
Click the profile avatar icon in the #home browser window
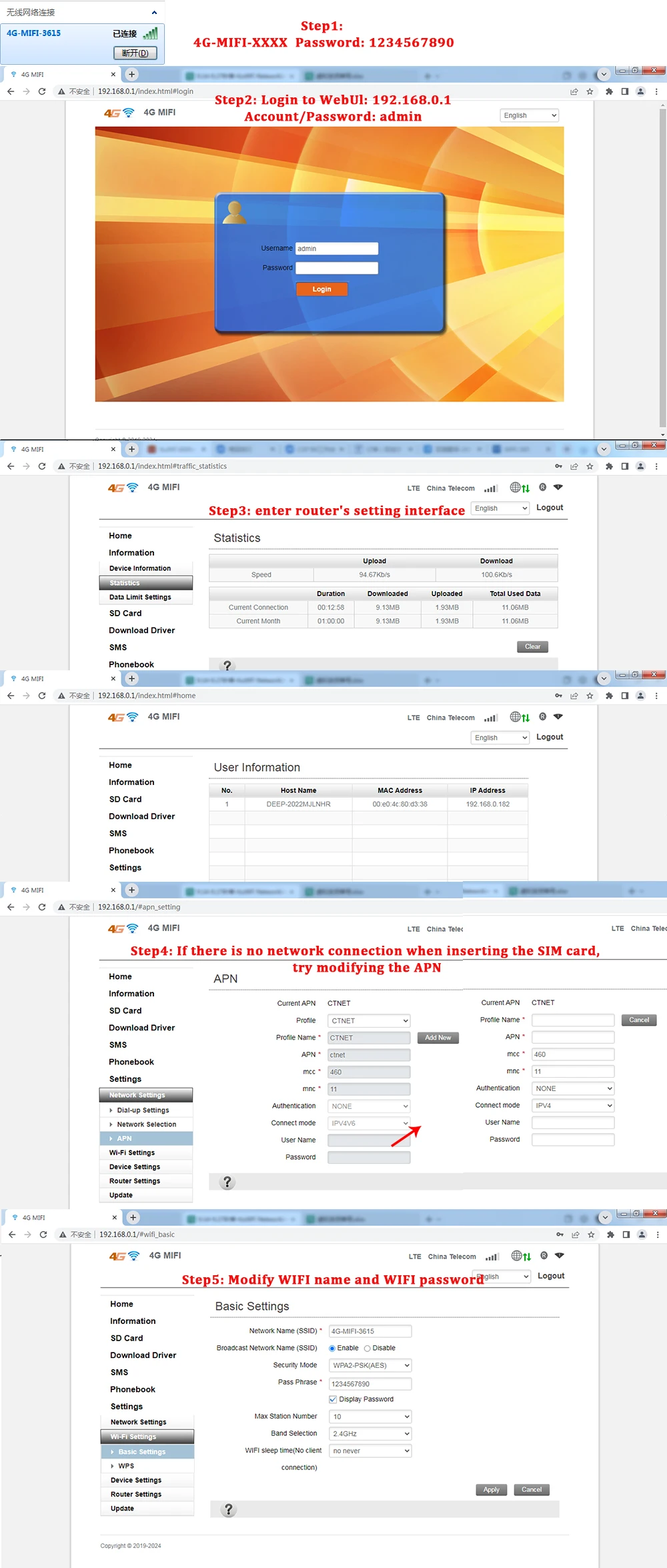[x=640, y=696]
